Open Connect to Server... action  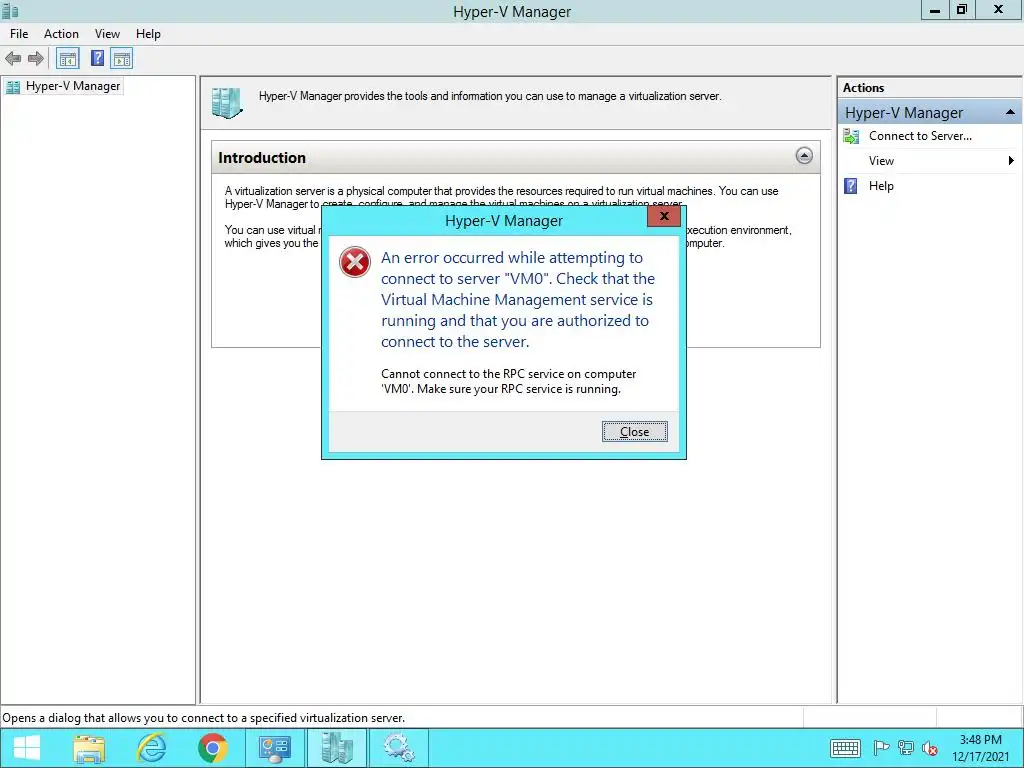coord(920,136)
